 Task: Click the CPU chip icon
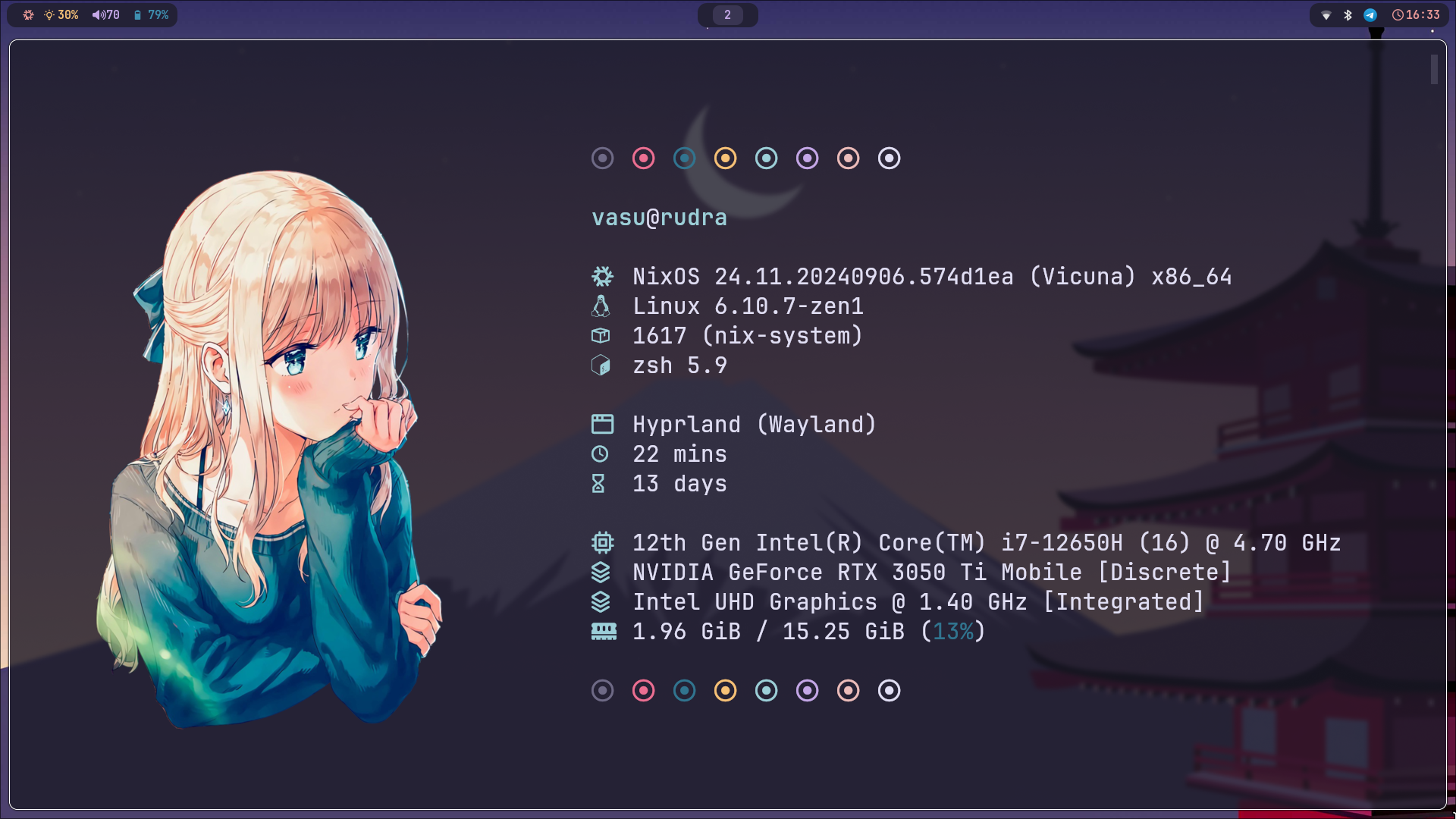(602, 543)
